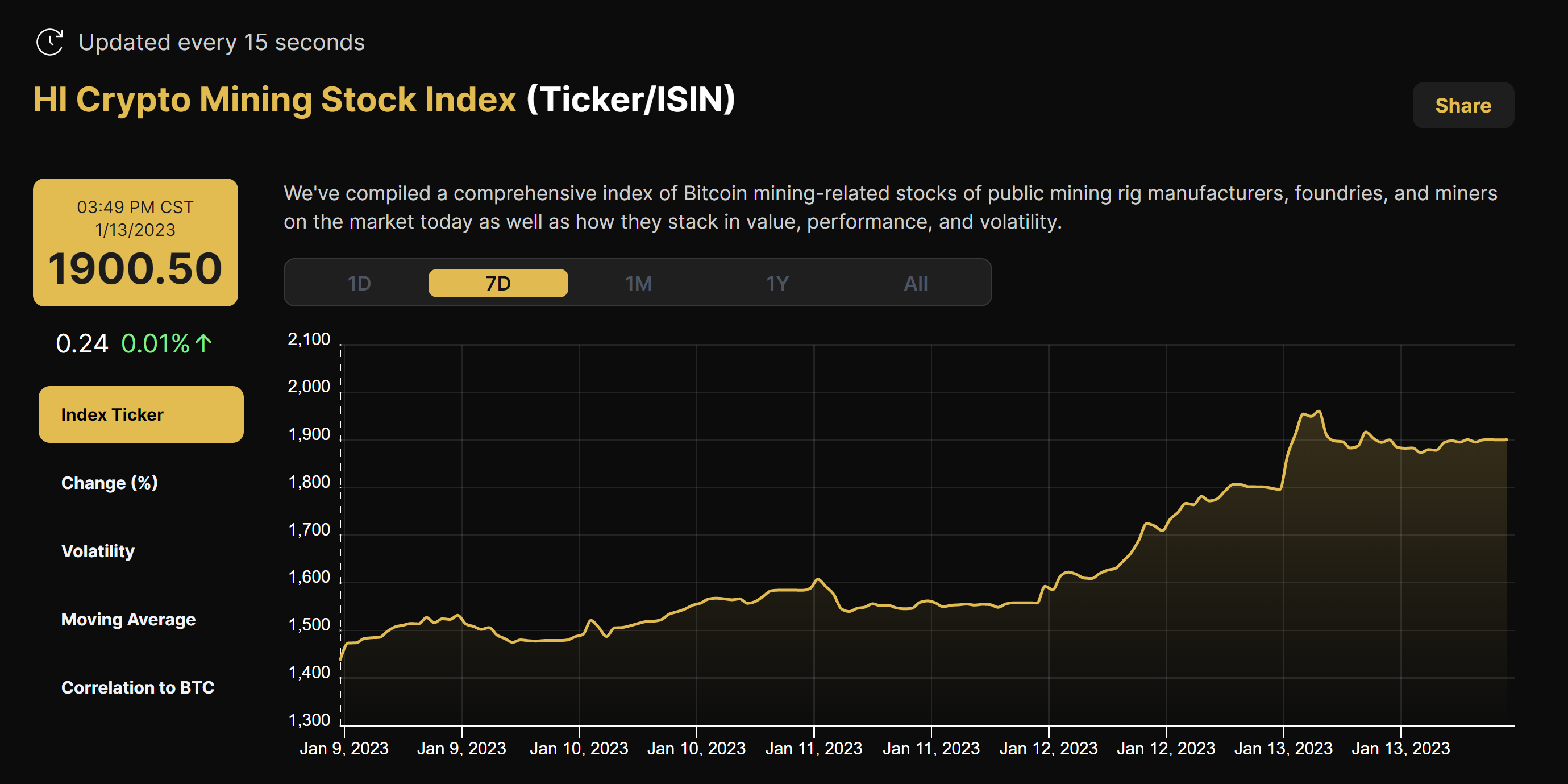Select the Correlation to BTC metric

(138, 687)
